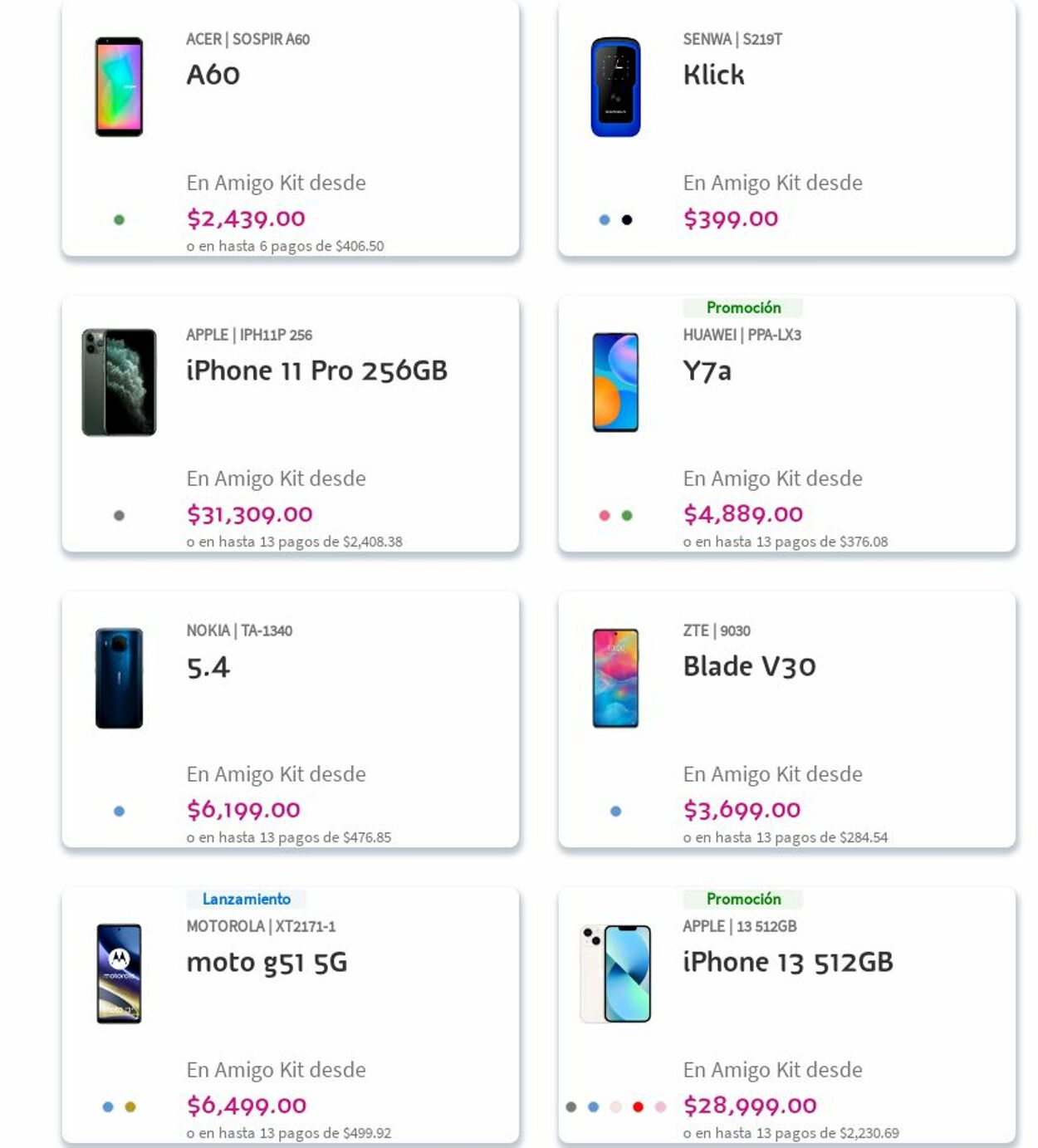Open the Senwa Klick phone thumbnail

[x=615, y=87]
